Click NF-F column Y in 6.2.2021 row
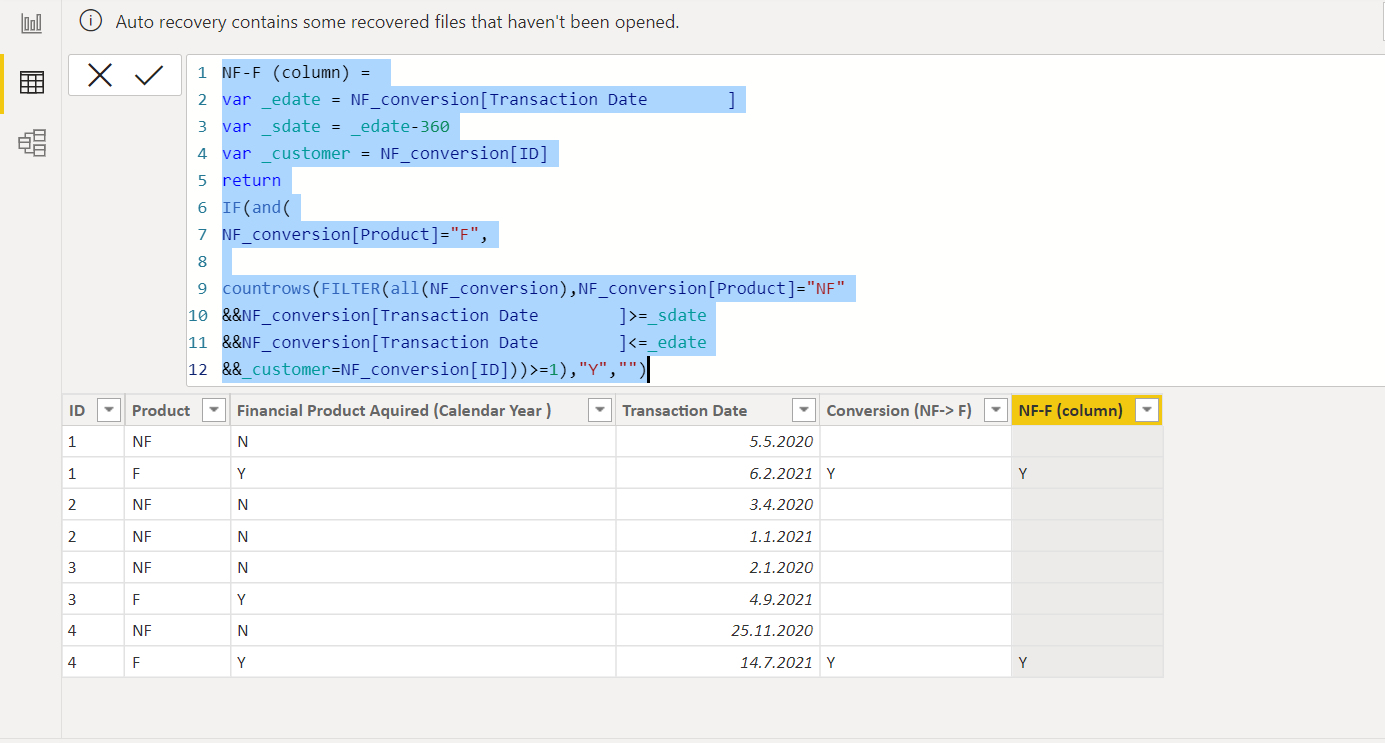 coord(1087,473)
